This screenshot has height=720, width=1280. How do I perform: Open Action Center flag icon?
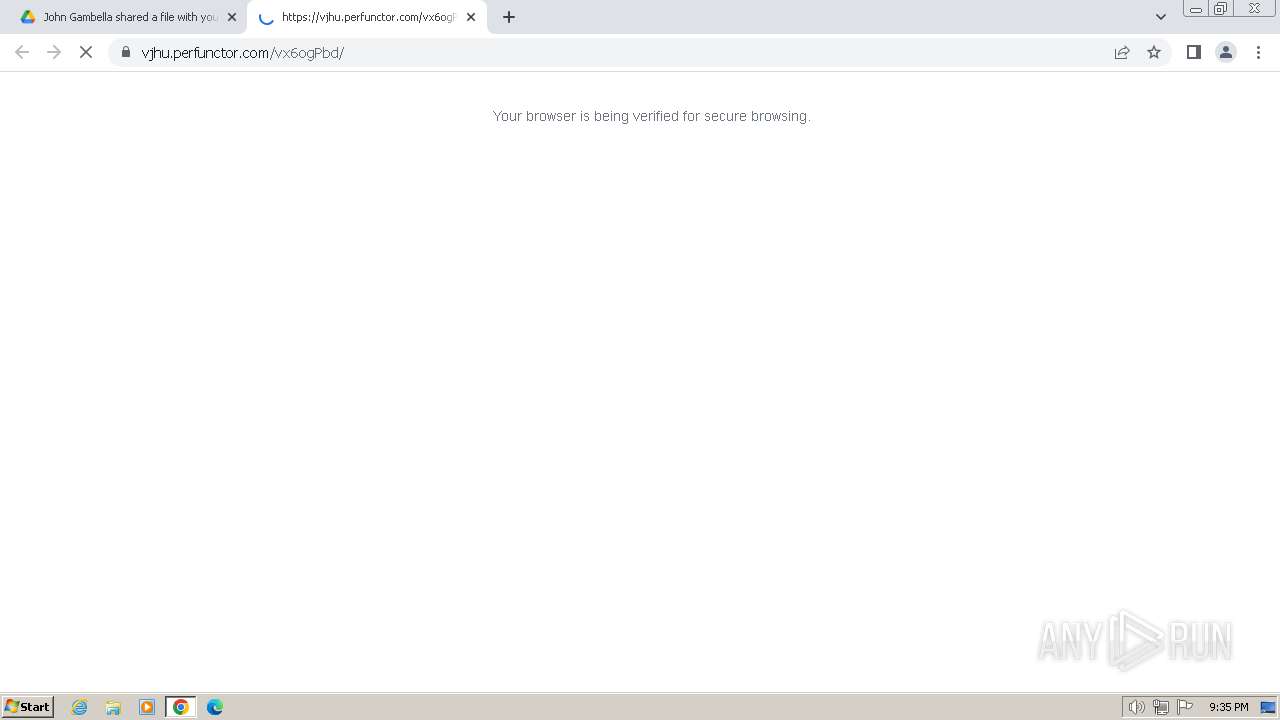click(1185, 707)
